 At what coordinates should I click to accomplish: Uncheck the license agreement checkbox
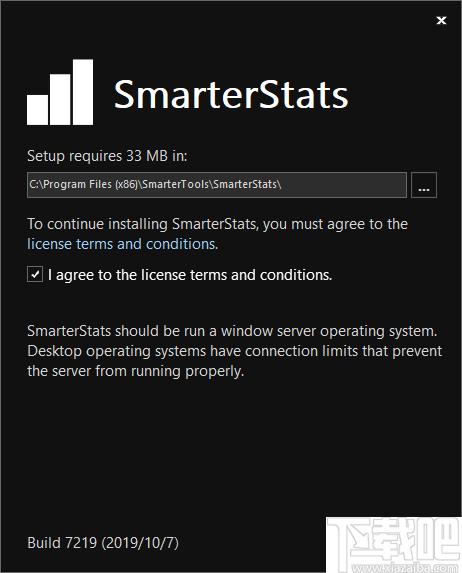[x=35, y=274]
